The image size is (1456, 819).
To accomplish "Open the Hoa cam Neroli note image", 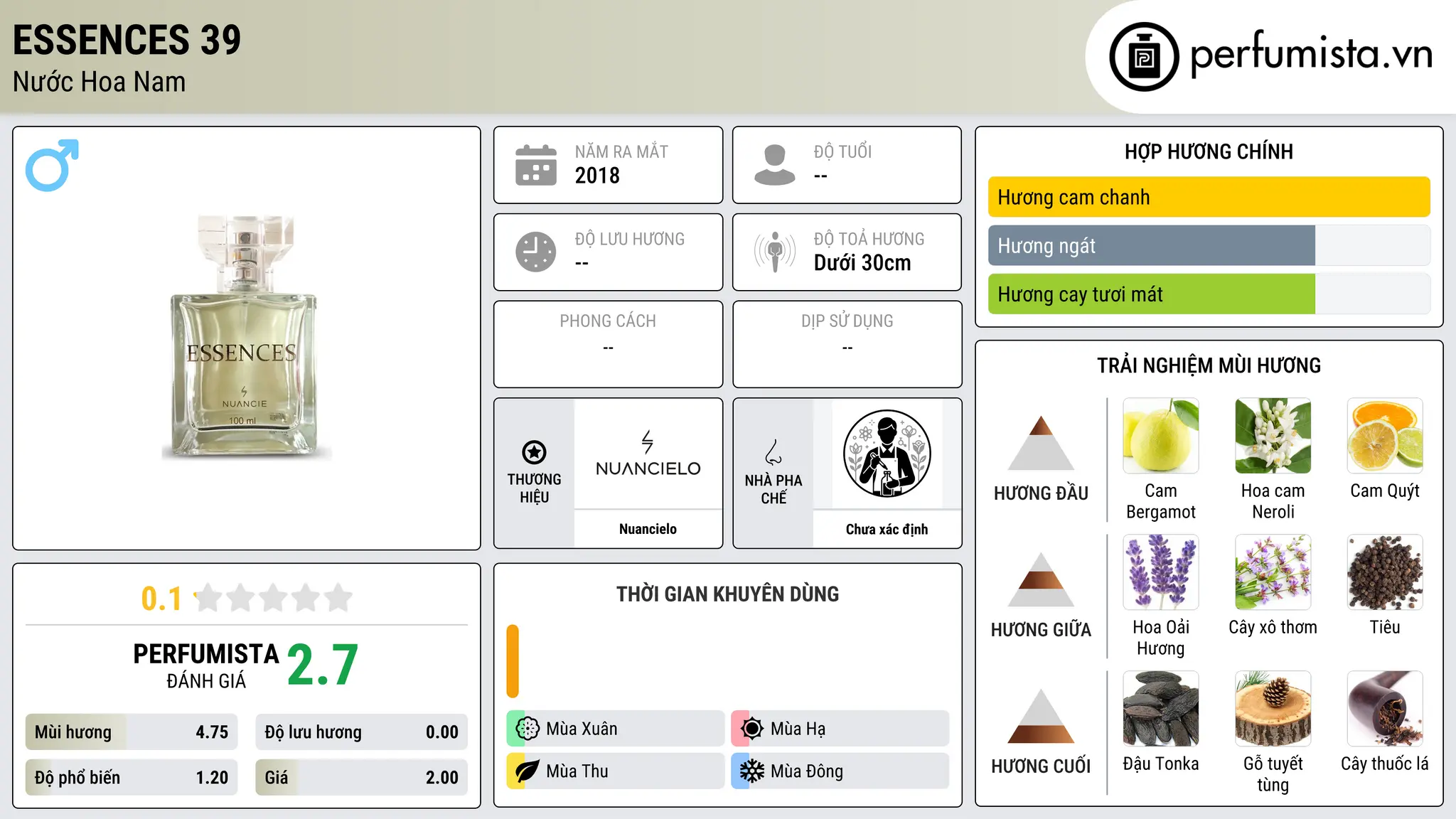I will [1273, 436].
